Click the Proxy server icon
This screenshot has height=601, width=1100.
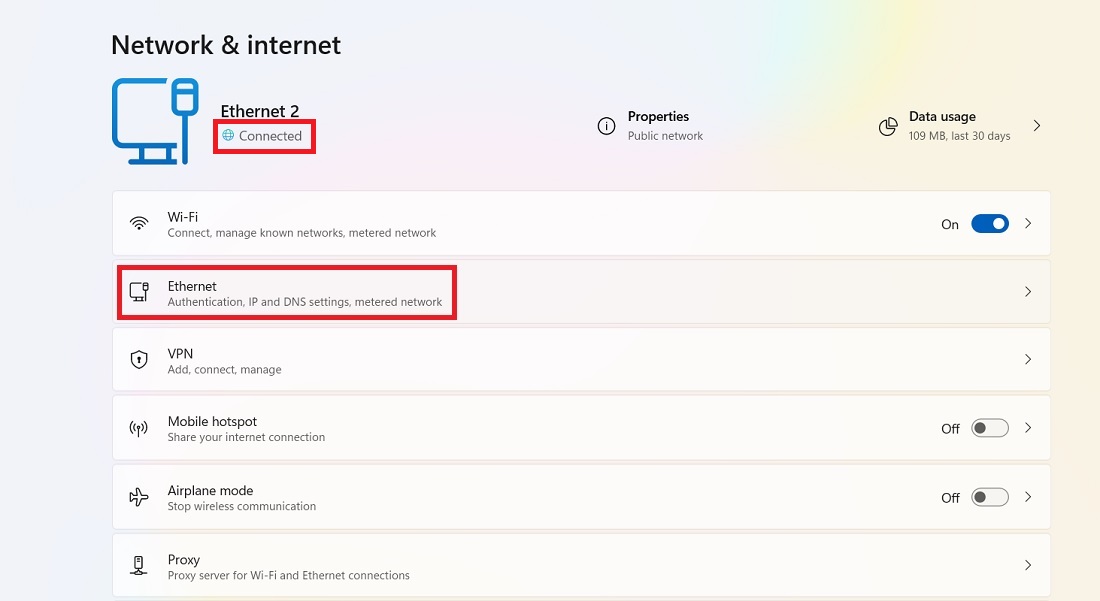click(139, 565)
